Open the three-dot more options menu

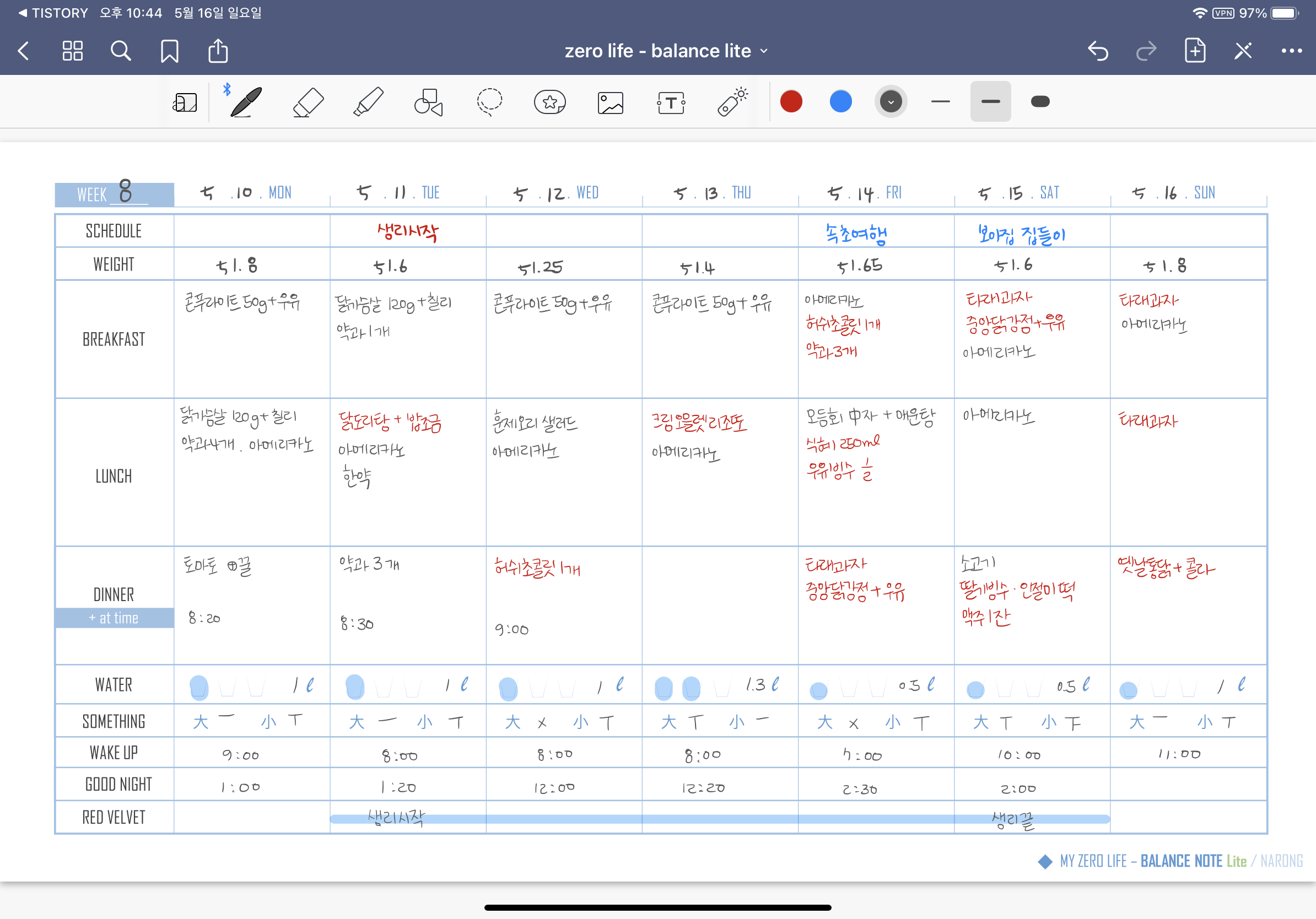[x=1291, y=51]
